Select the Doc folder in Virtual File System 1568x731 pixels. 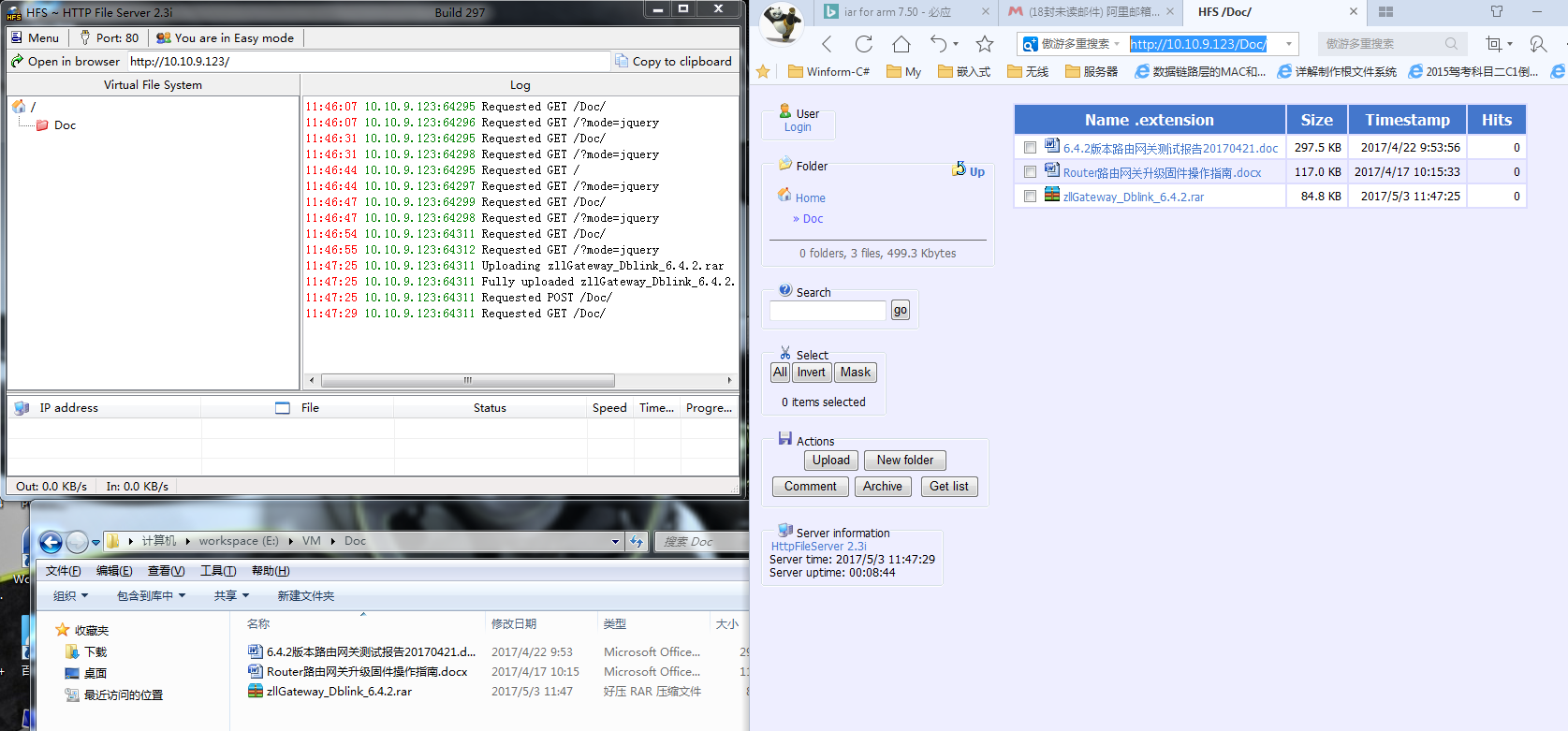point(56,124)
